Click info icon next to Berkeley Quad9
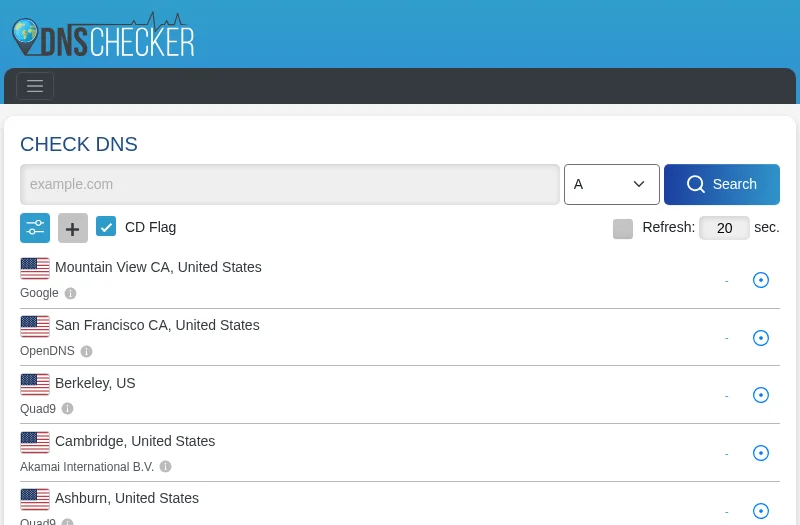Image resolution: width=800 pixels, height=525 pixels. tap(67, 409)
